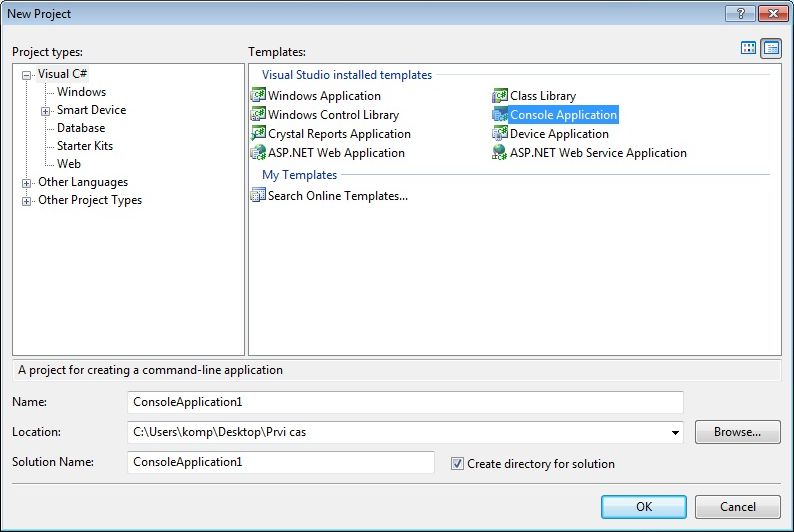Select Visual C# project type
The height and width of the screenshot is (532, 794).
(x=62, y=74)
